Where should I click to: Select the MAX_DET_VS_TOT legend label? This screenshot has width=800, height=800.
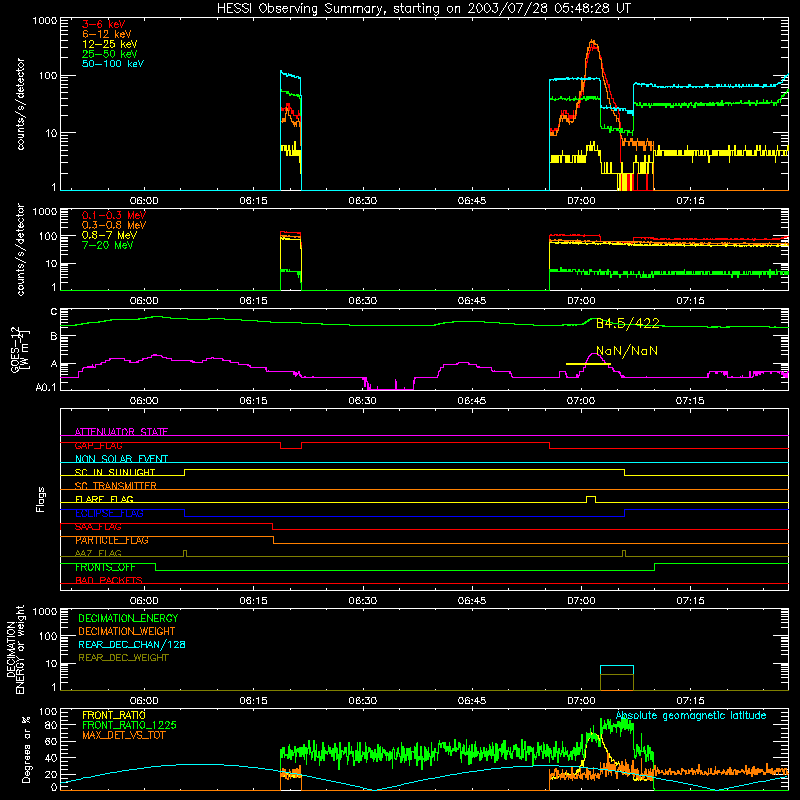124,735
